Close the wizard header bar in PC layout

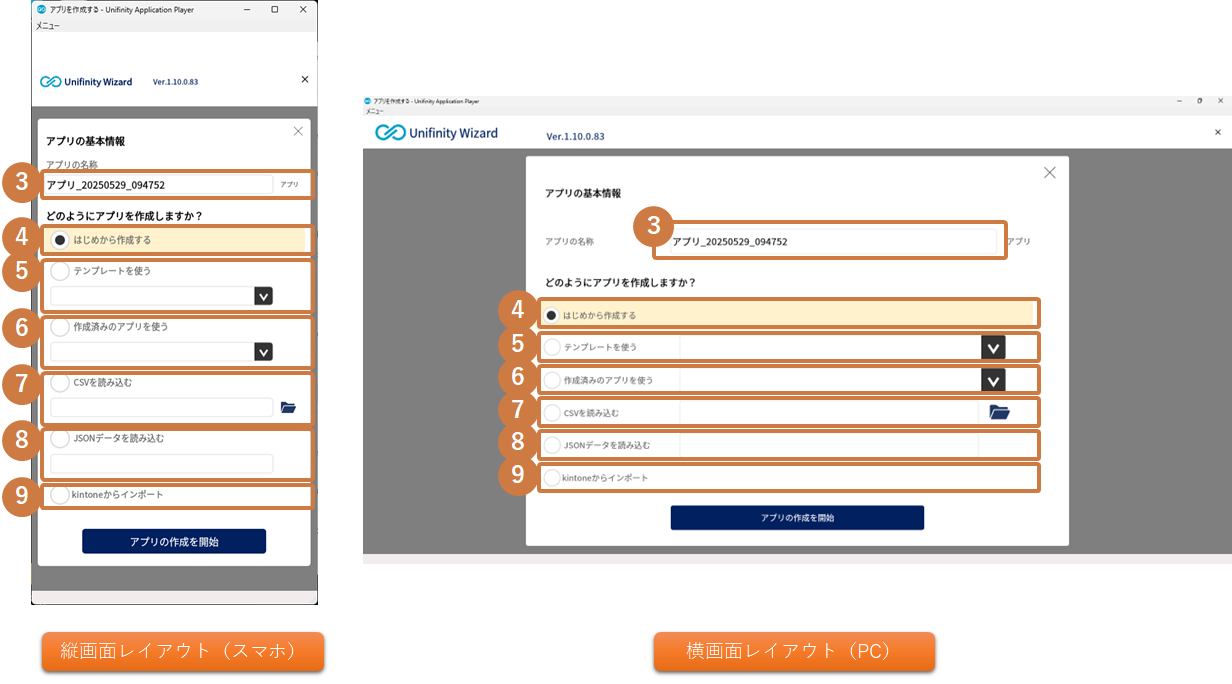coord(1217,132)
